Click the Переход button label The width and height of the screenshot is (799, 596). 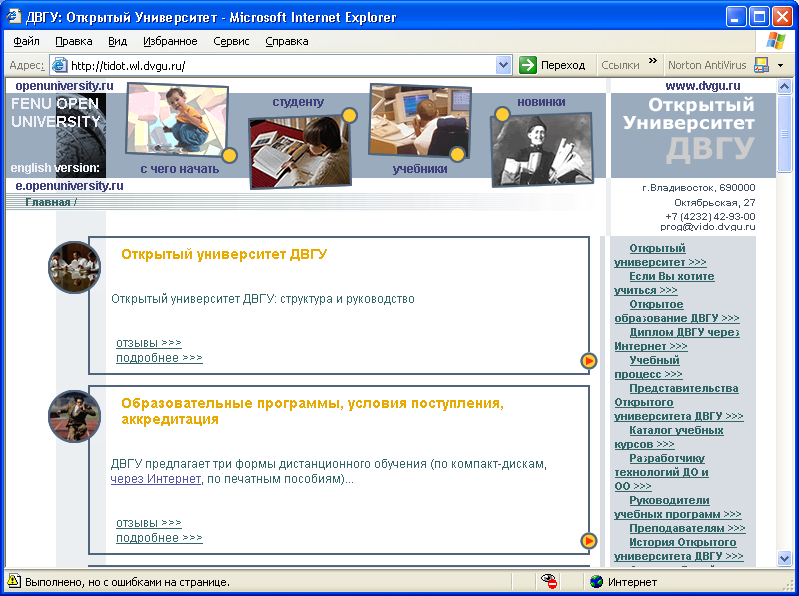pyautogui.click(x=563, y=65)
